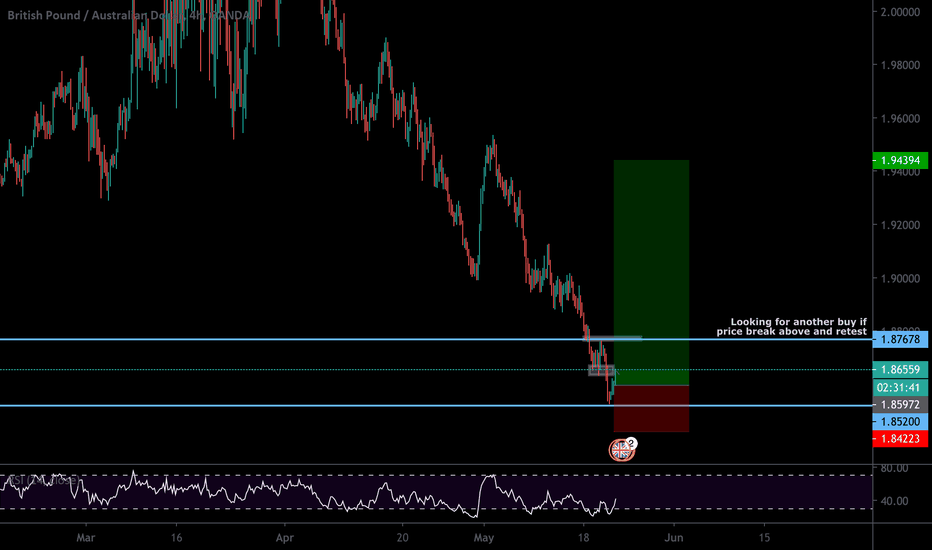The height and width of the screenshot is (550, 932).
Task: Click the 1.87678 horizontal line price label
Action: coord(900,340)
